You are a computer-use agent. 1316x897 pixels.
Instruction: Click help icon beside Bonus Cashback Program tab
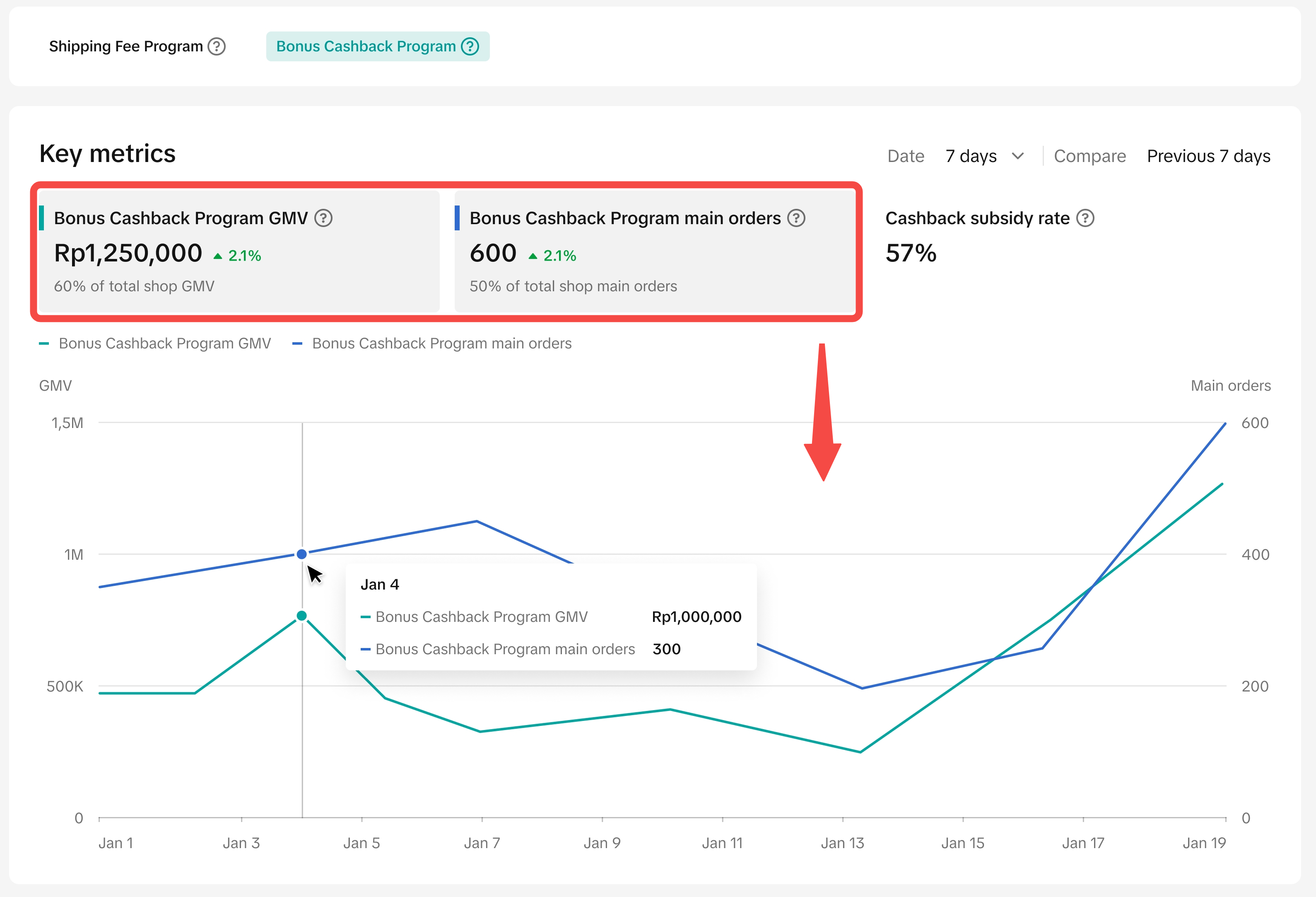pyautogui.click(x=470, y=46)
